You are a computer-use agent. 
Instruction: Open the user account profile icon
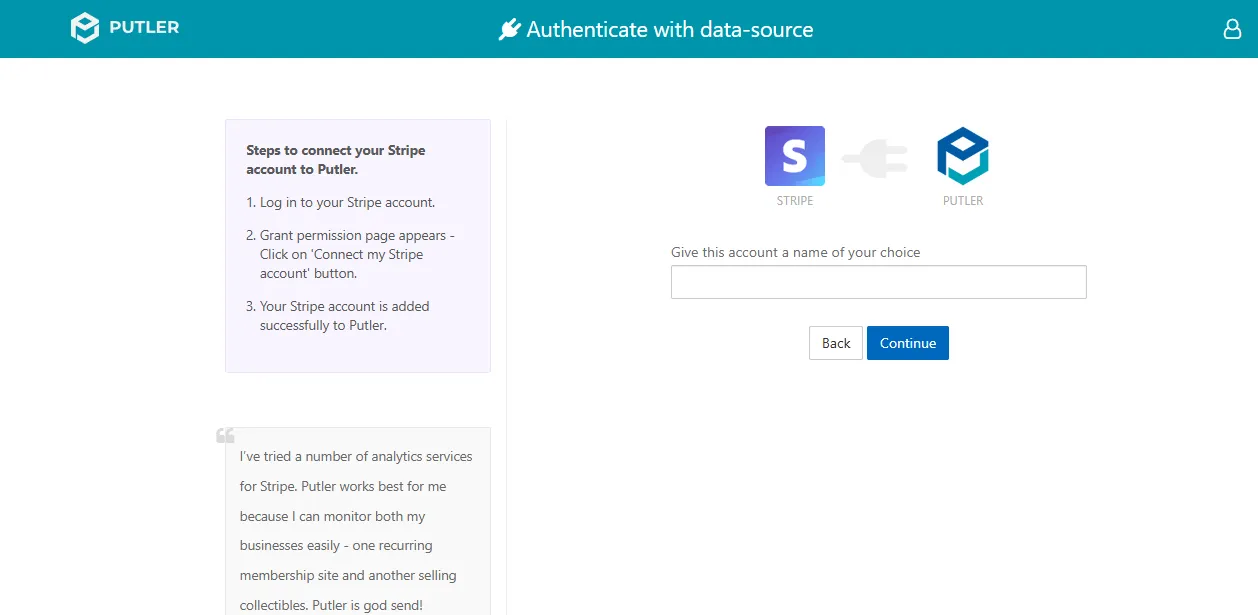1232,29
